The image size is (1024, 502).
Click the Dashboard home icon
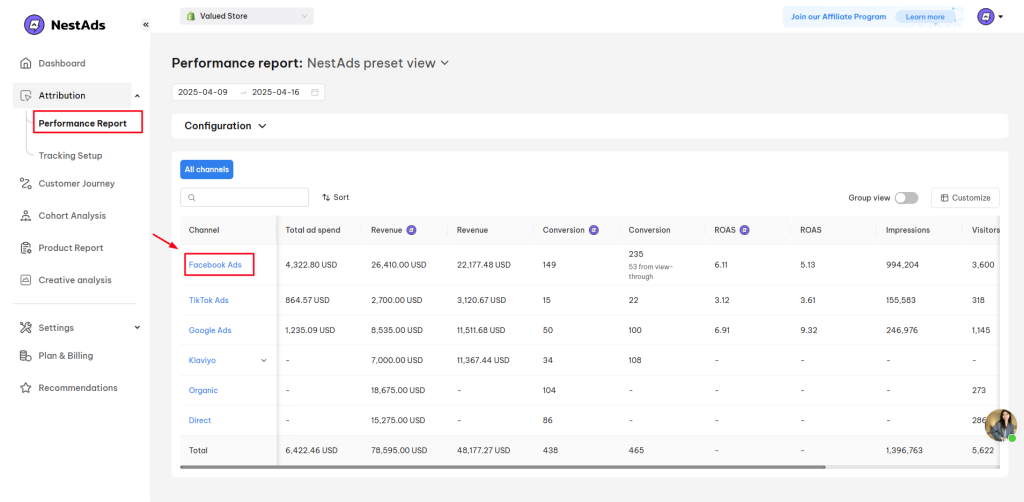25,63
